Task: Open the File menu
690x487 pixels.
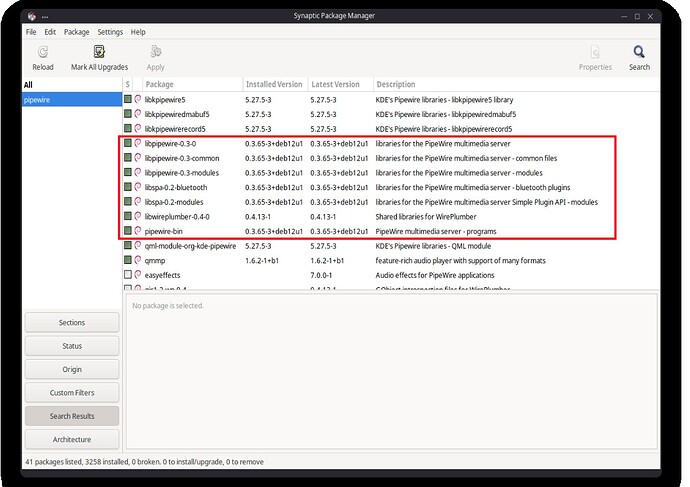Action: [x=31, y=32]
